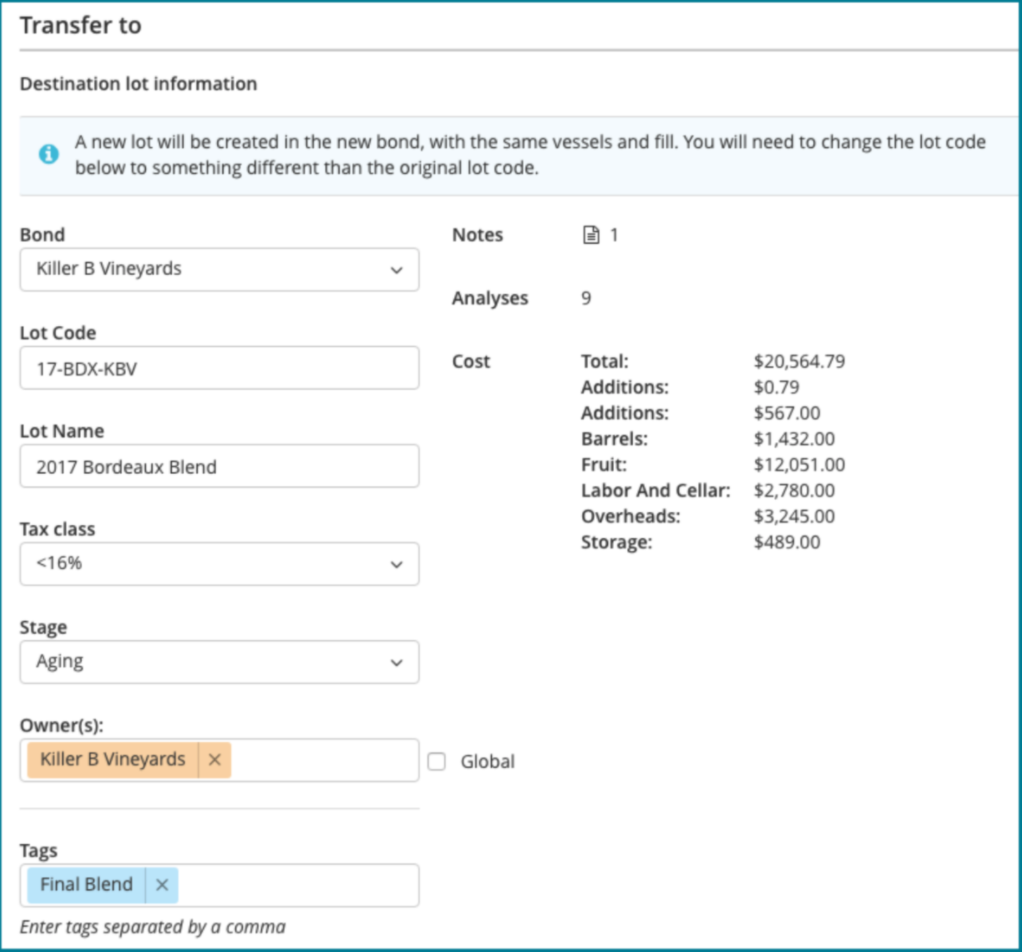Screen dimensions: 1022x952
Task: Click into the Lot Code field
Action: [x=219, y=368]
